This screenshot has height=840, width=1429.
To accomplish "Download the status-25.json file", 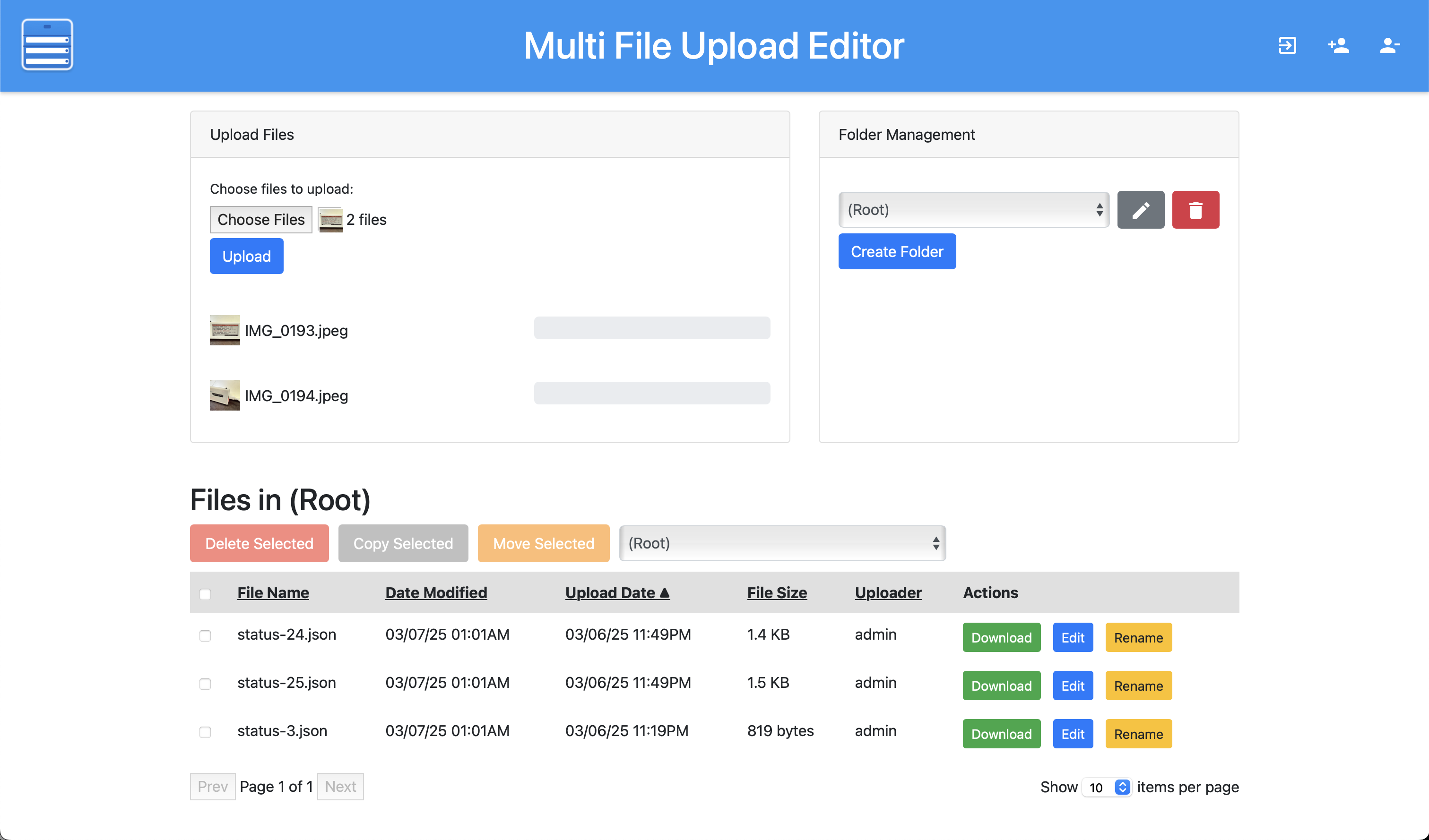I will (1001, 686).
